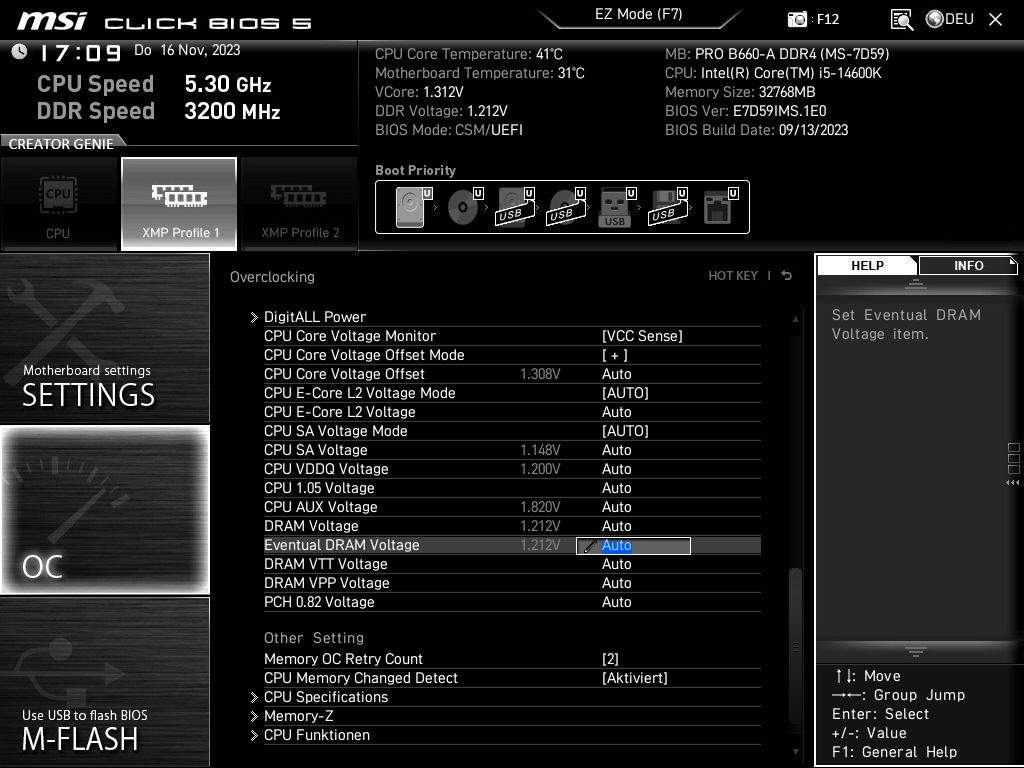Click the scroll up arrow of settings list
The width and height of the screenshot is (1024, 768).
pos(795,319)
